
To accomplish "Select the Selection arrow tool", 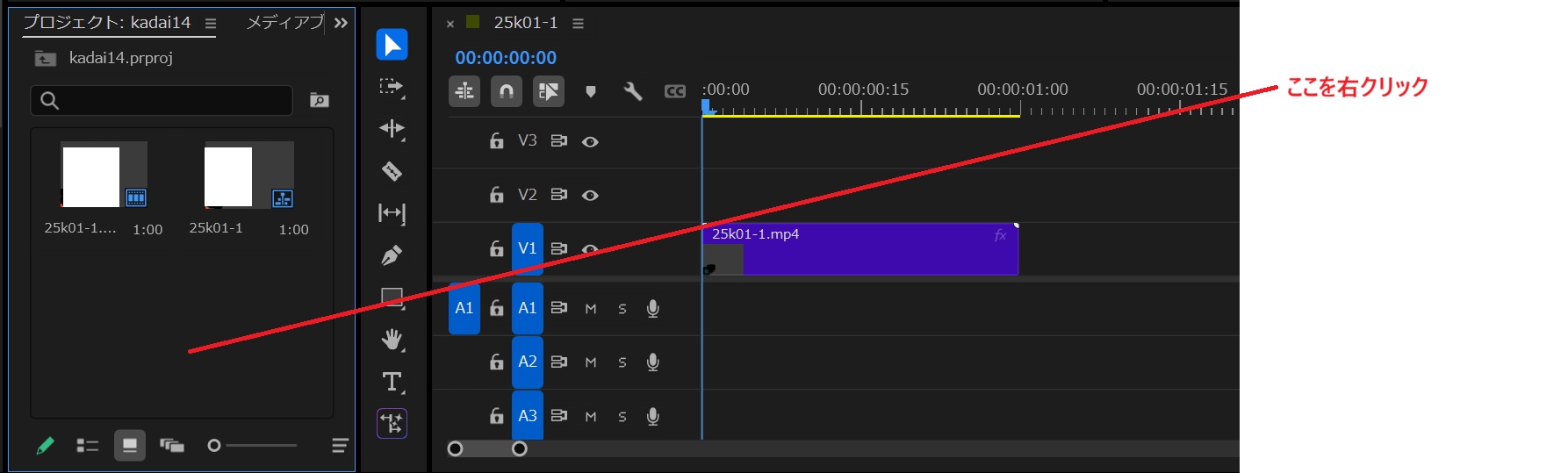I will (x=392, y=45).
